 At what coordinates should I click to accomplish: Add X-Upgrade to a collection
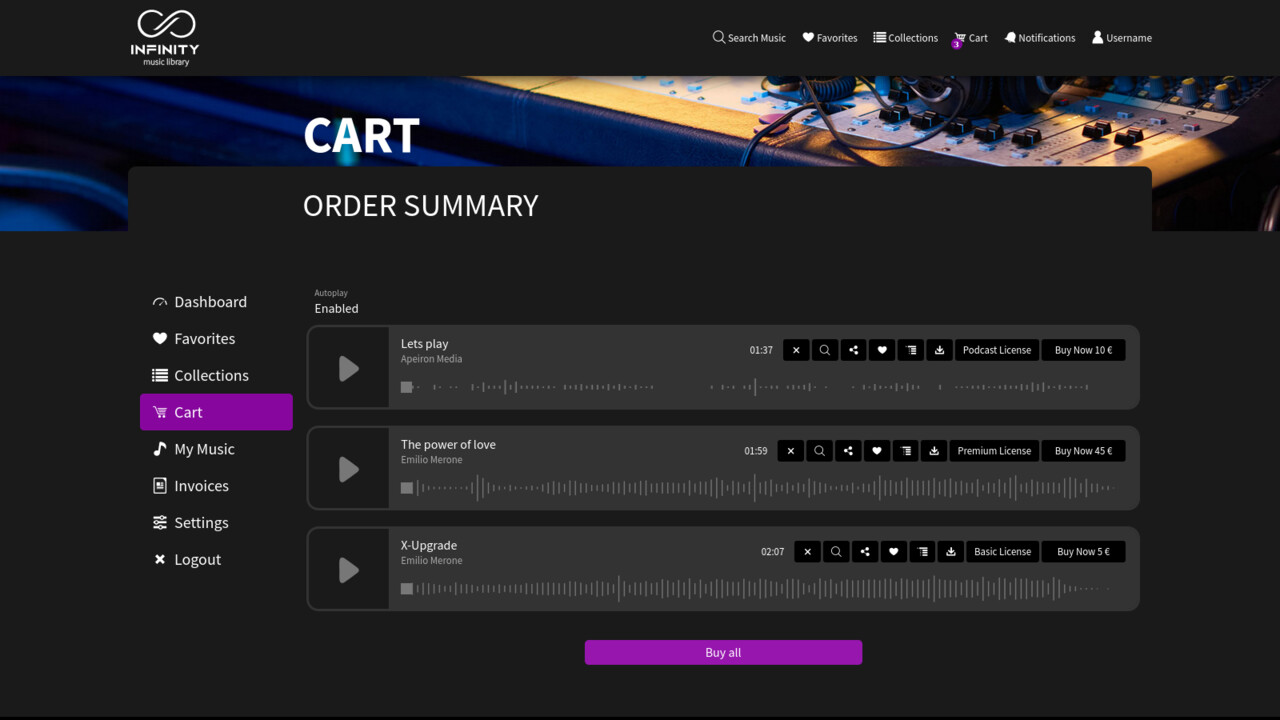922,552
